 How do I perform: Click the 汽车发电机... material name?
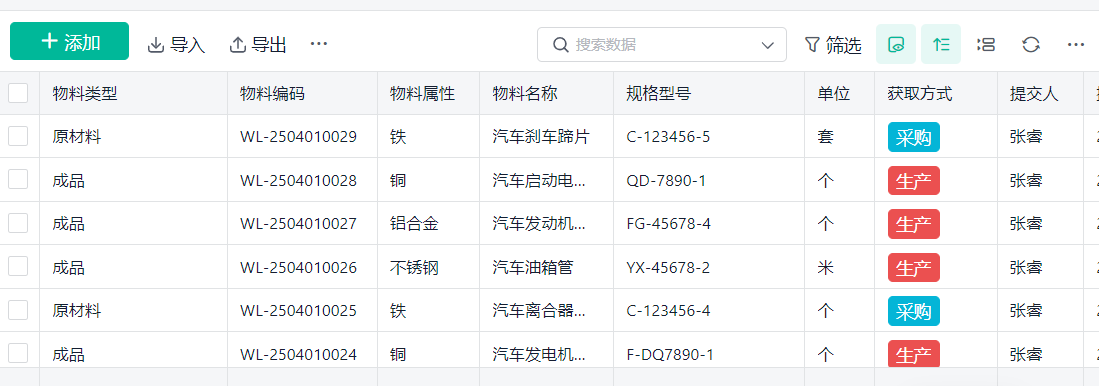click(x=539, y=354)
